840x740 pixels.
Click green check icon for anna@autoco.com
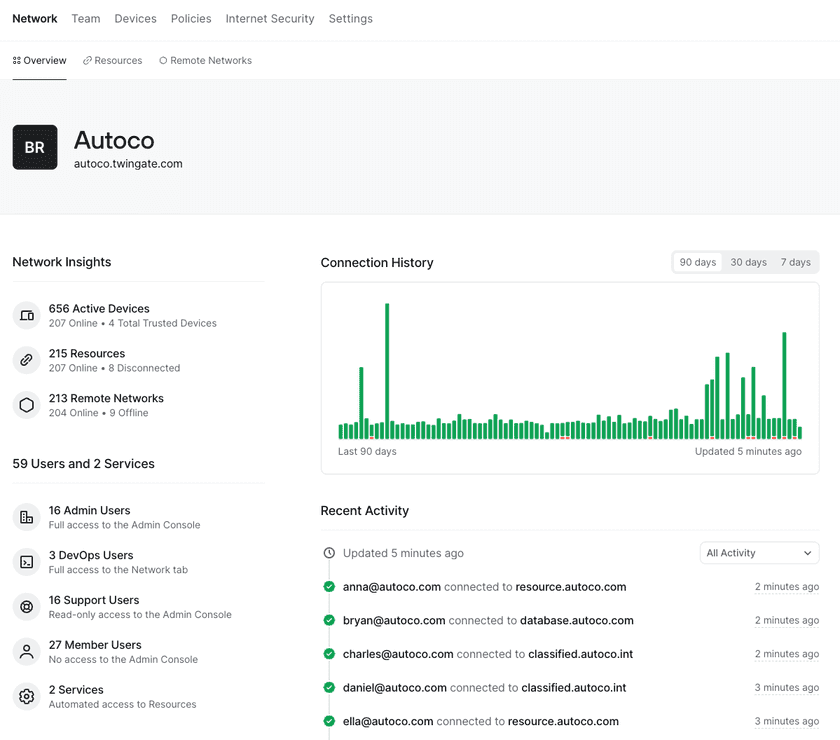(329, 587)
